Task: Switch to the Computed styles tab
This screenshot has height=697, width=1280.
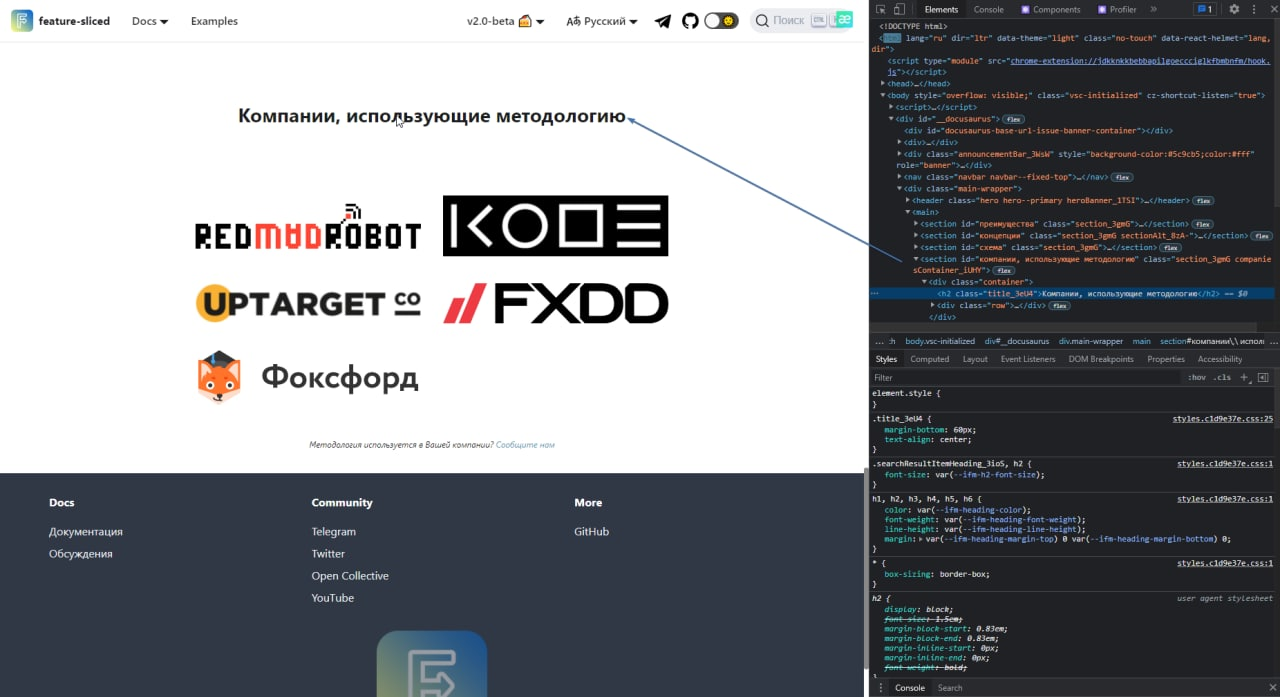Action: coord(929,359)
